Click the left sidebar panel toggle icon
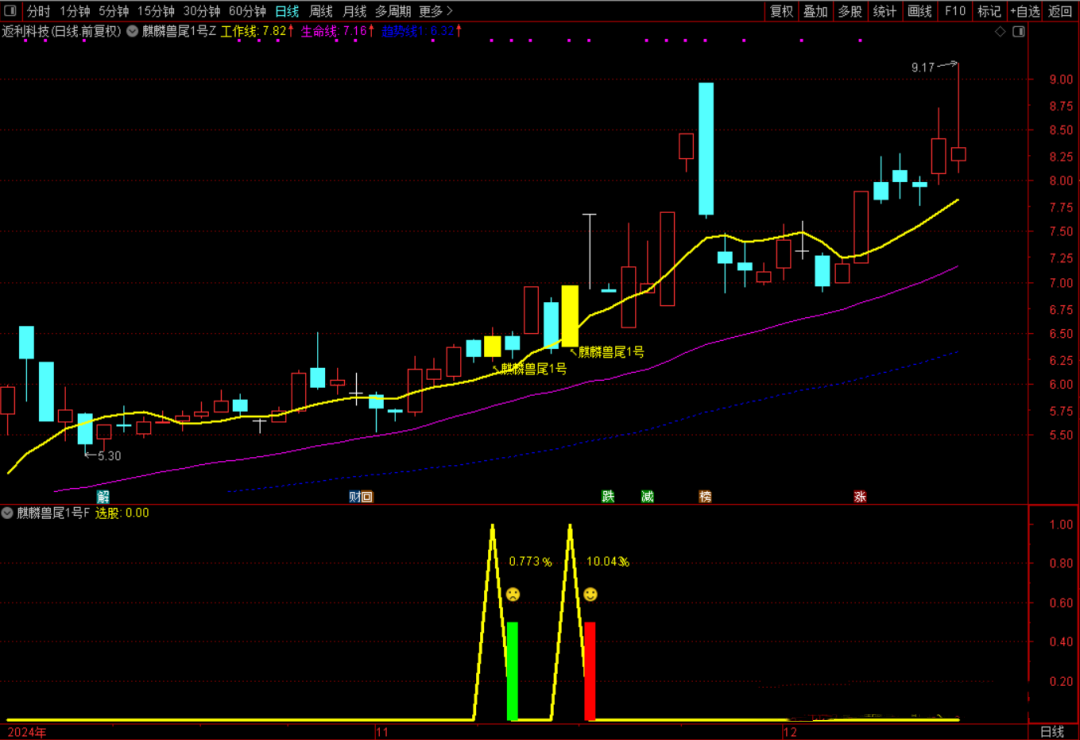Screen dimensions: 1080x740 pos(11,12)
